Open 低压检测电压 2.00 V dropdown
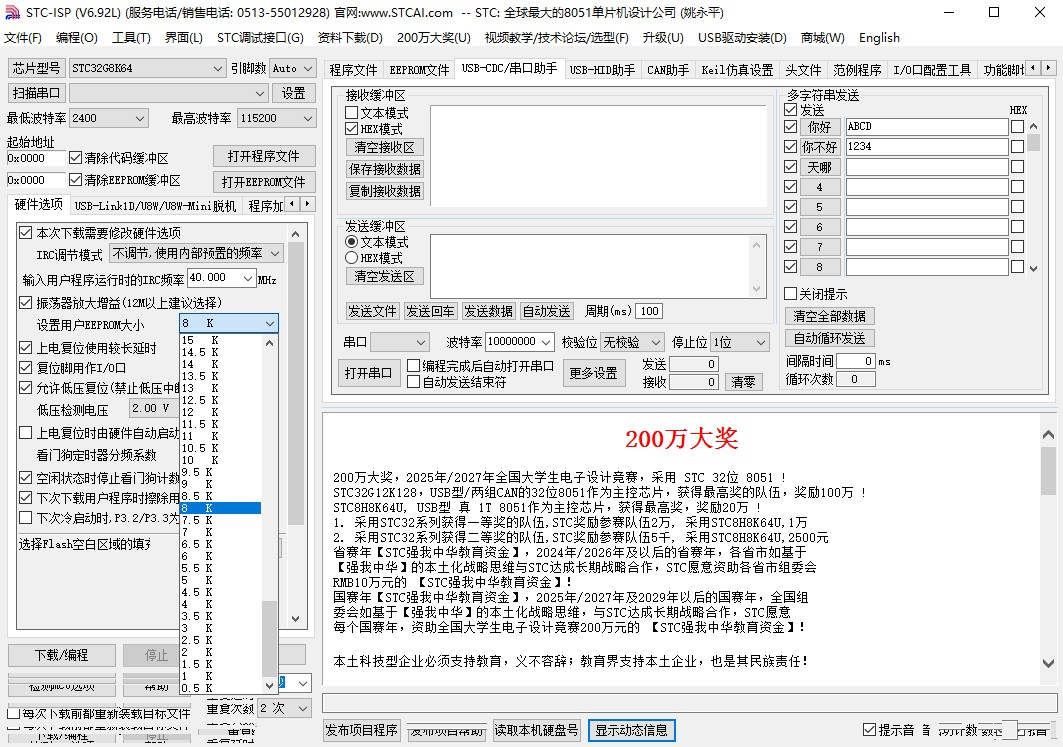 (x=153, y=409)
